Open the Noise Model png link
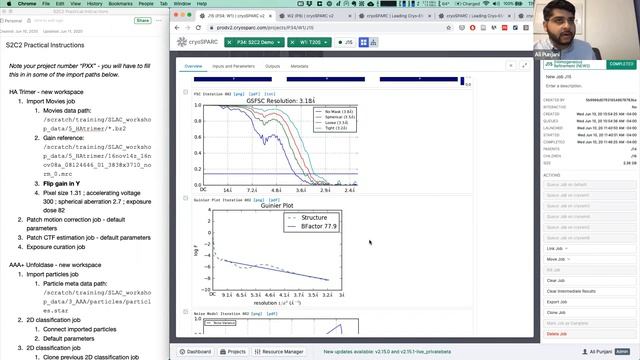 coord(256,313)
